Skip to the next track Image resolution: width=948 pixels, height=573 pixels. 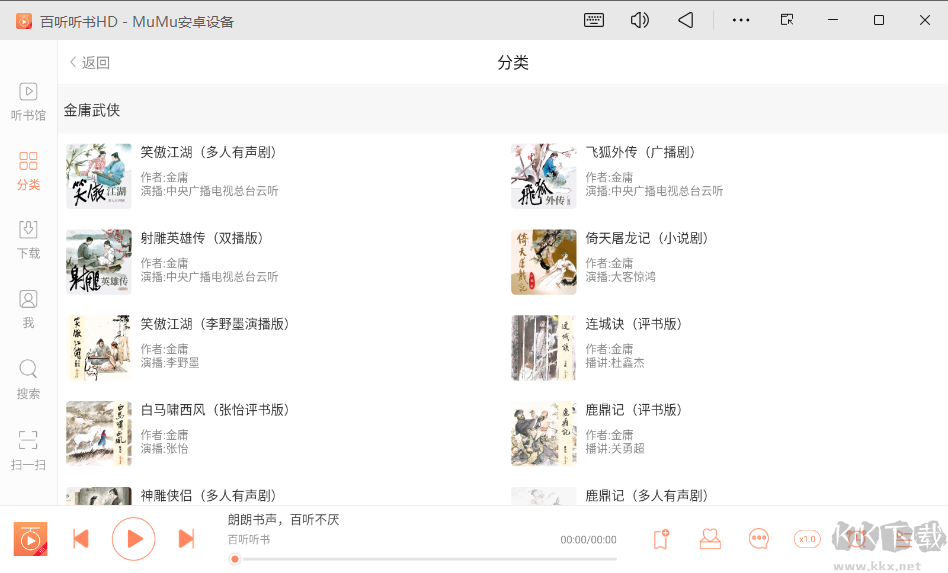coord(186,539)
